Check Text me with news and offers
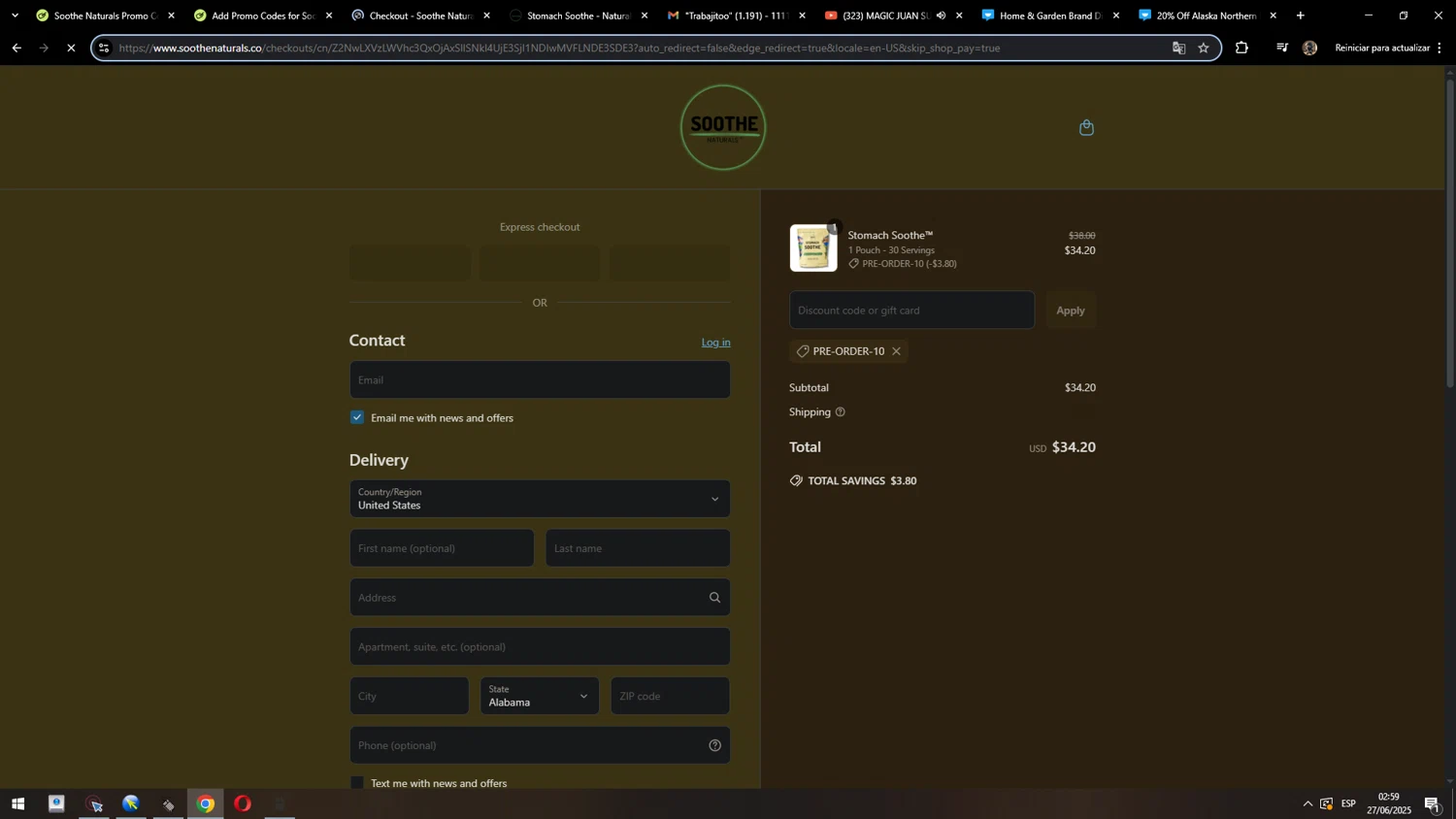 point(357,783)
